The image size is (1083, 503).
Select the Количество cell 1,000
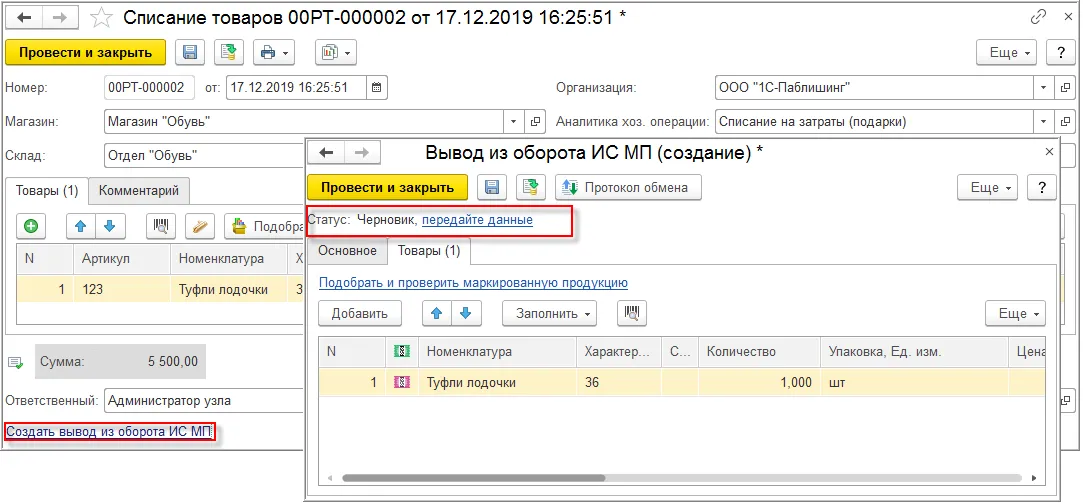[x=759, y=382]
